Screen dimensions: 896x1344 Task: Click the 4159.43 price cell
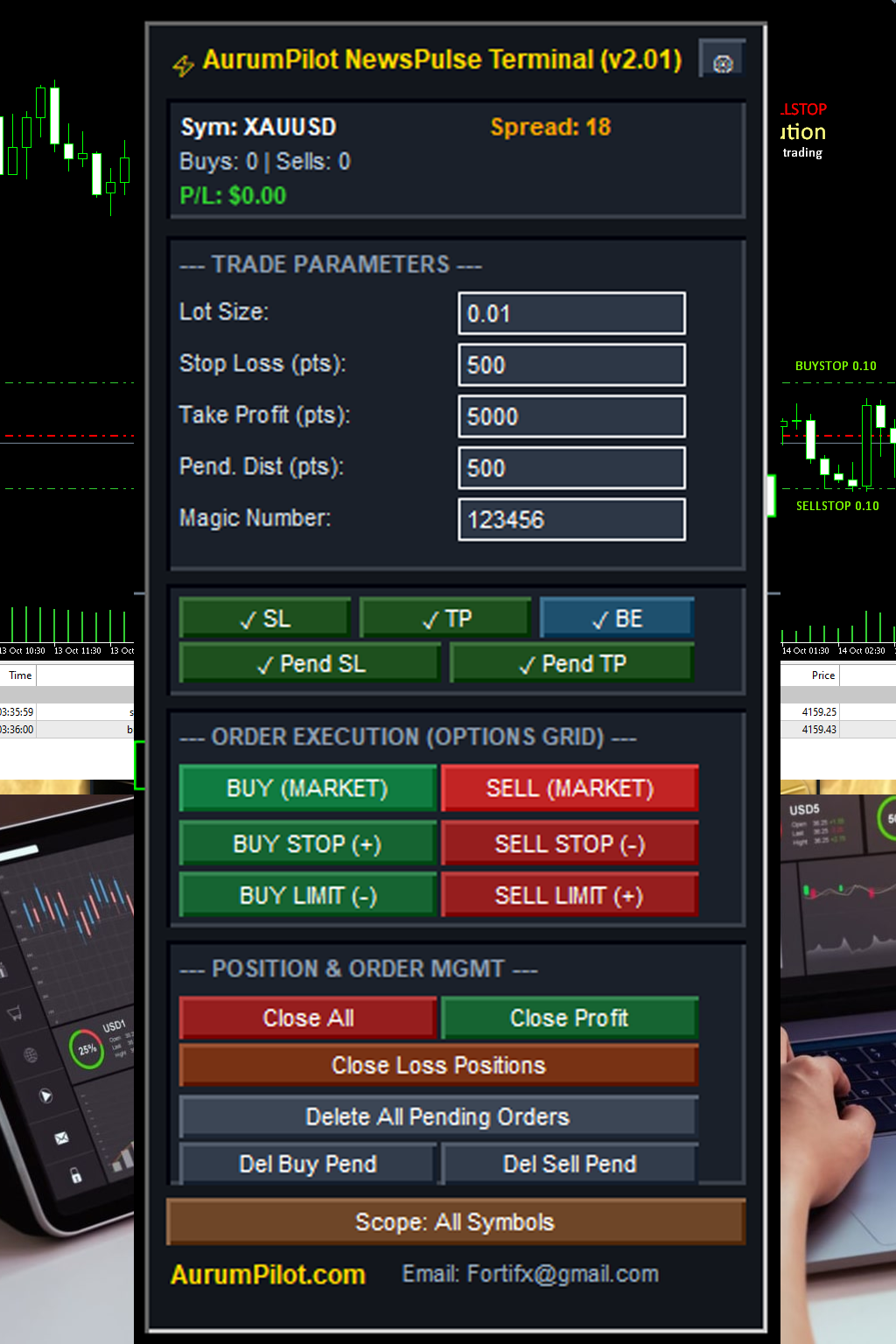pyautogui.click(x=819, y=730)
